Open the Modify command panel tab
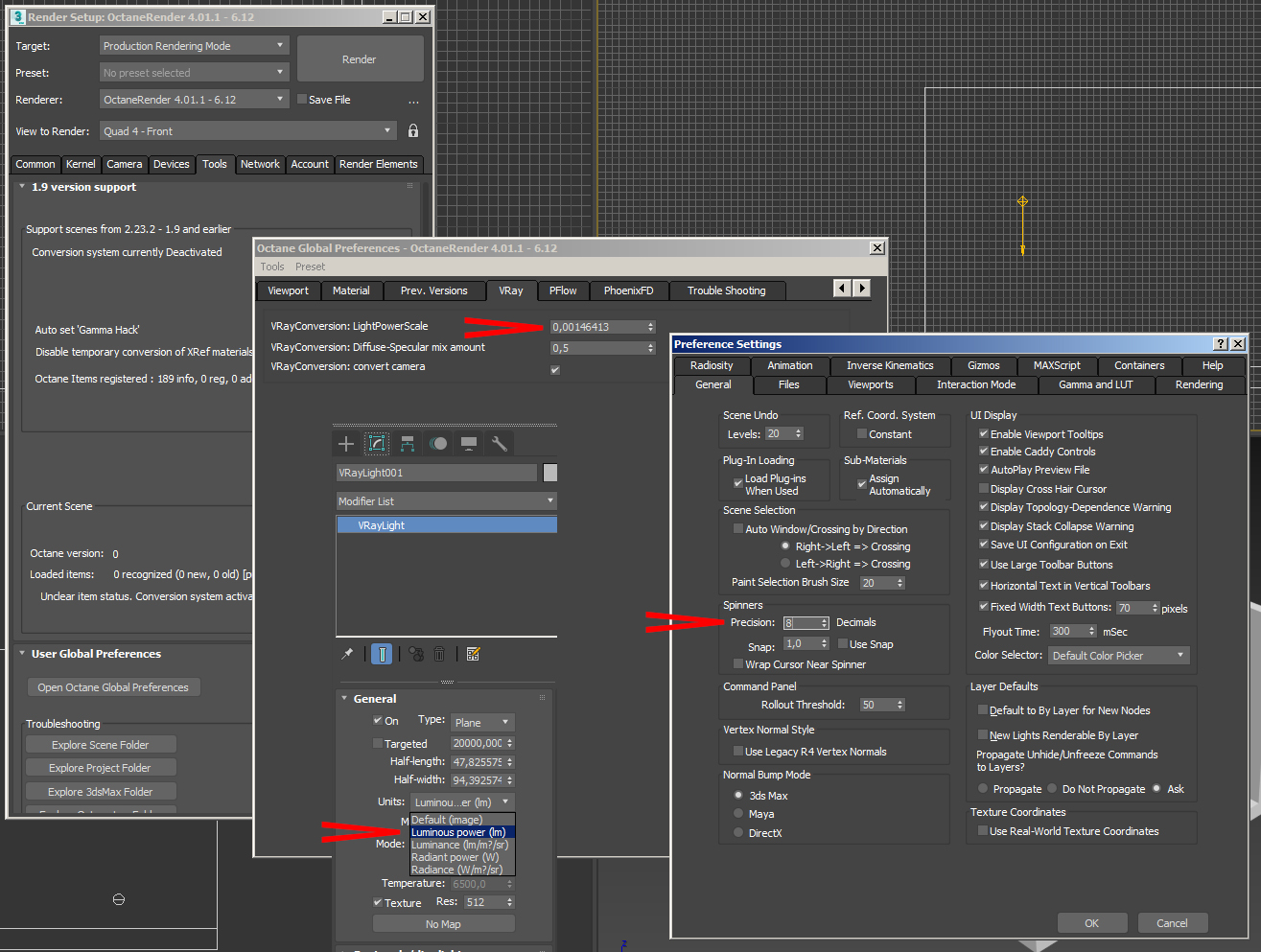The height and width of the screenshot is (952, 1261). click(x=377, y=443)
